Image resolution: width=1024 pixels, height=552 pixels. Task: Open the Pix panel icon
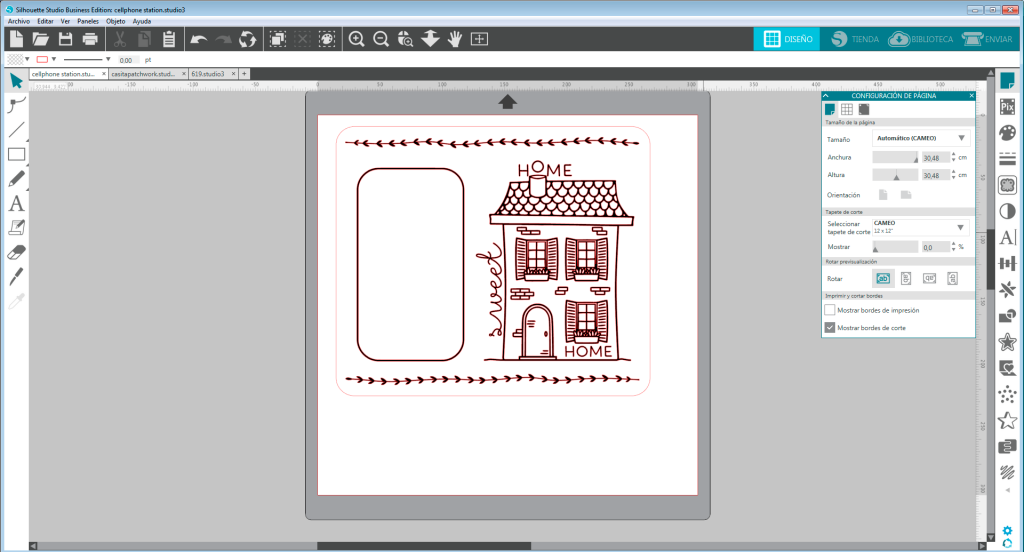1007,106
